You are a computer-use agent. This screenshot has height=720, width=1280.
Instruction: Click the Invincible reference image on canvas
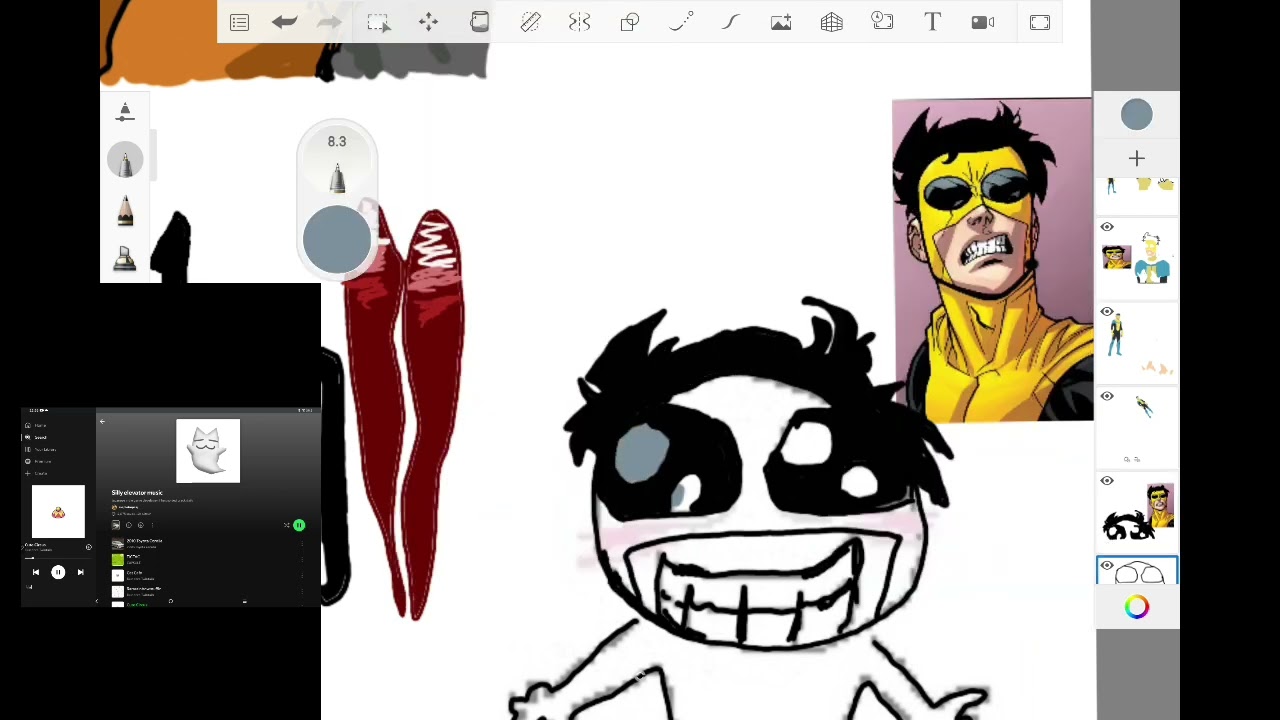pyautogui.click(x=992, y=260)
